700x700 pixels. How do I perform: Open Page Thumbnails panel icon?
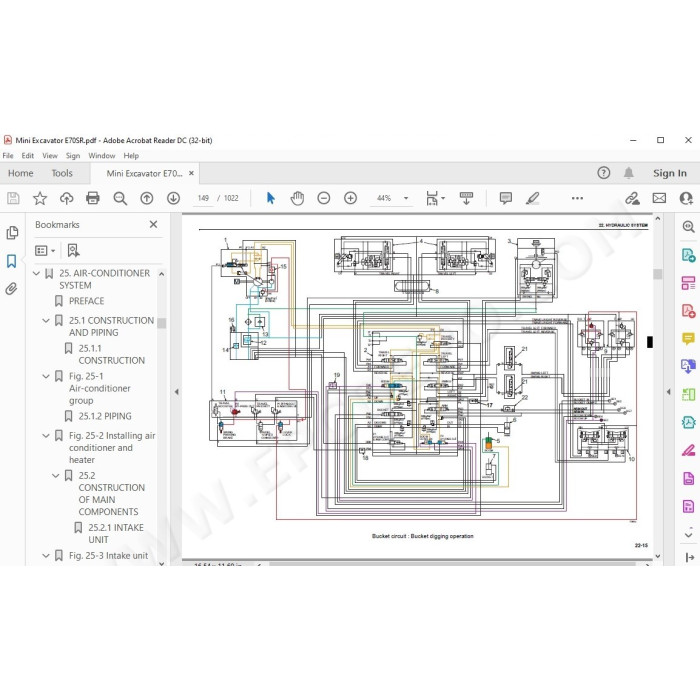(12, 233)
